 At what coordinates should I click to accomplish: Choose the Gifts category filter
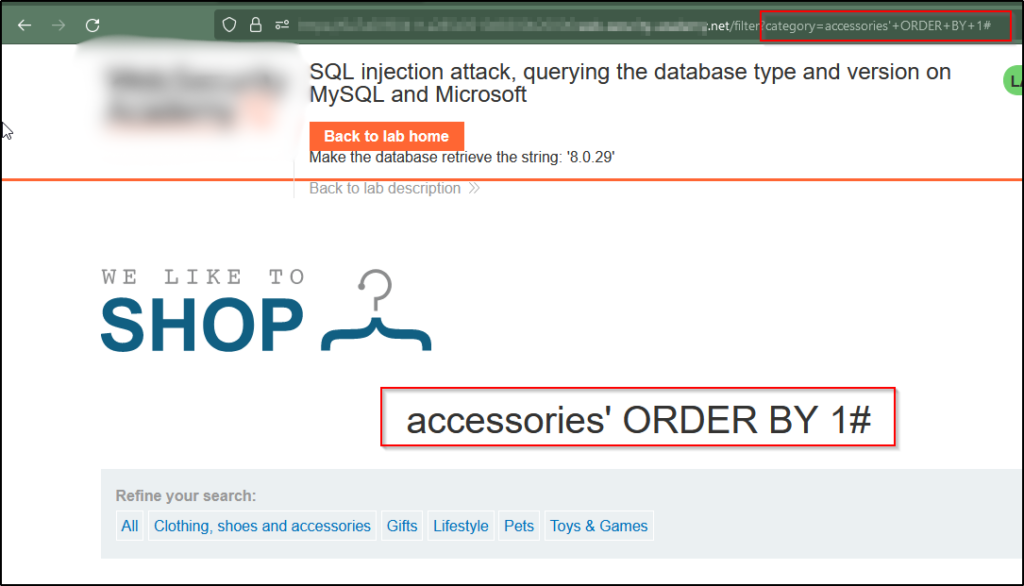pos(402,526)
